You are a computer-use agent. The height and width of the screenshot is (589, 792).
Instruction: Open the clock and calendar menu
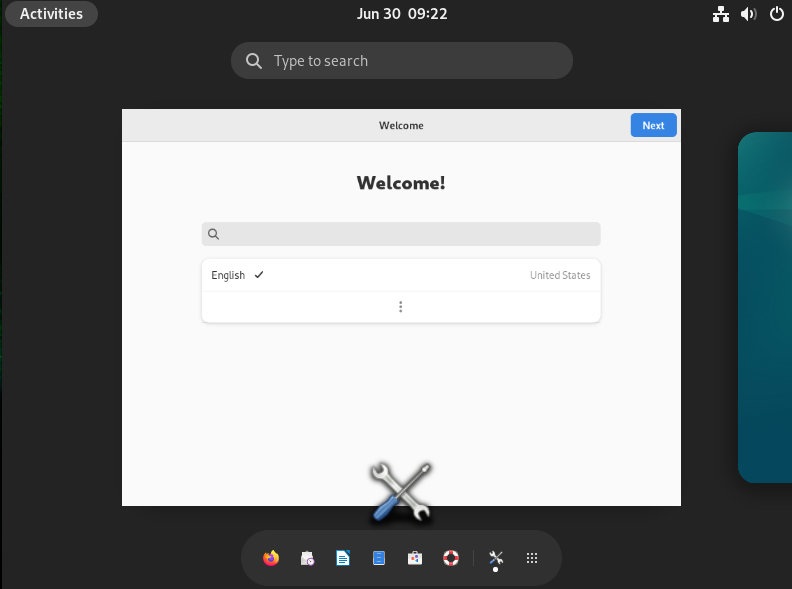click(x=402, y=14)
